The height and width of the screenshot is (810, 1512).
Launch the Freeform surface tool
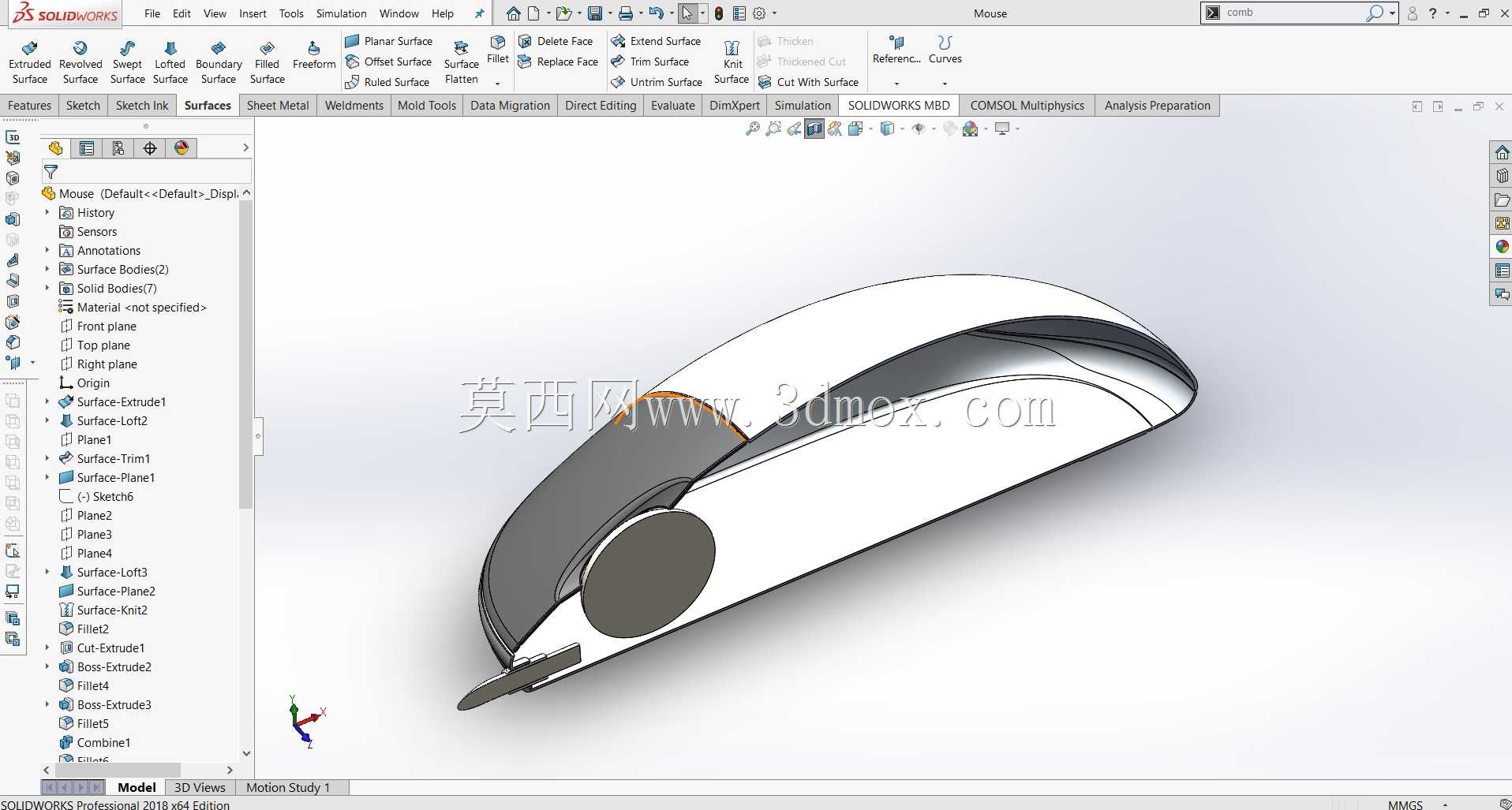(314, 55)
